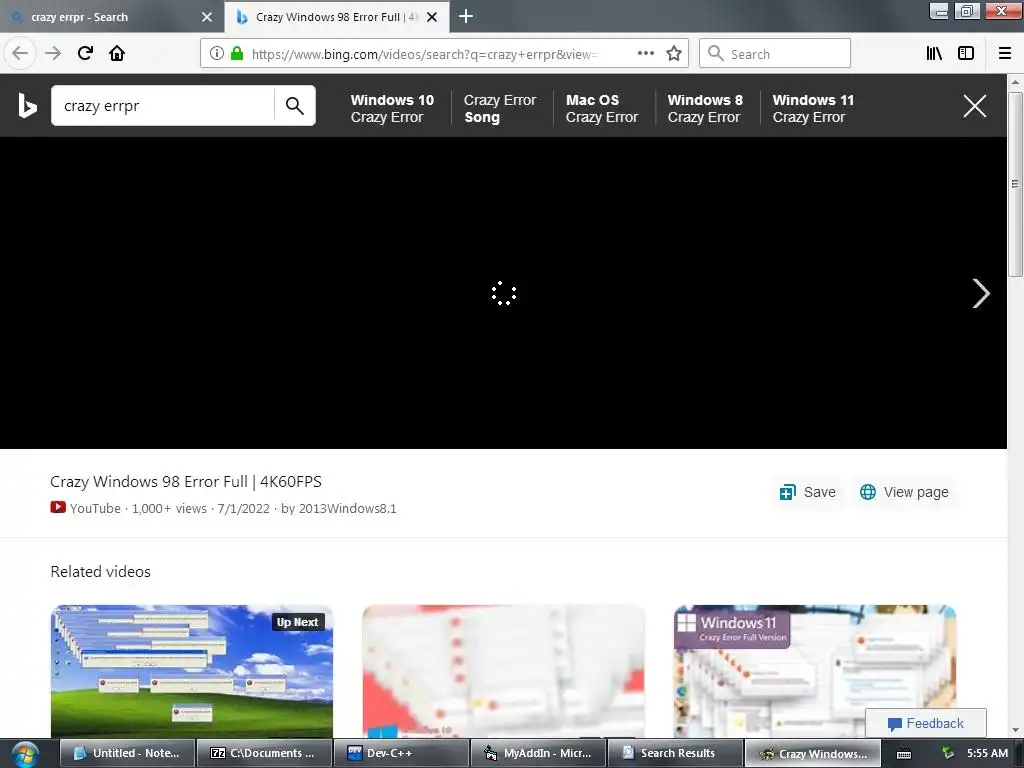The width and height of the screenshot is (1024, 768).
Task: Click the Crazy Windows taskbar button
Action: pyautogui.click(x=812, y=753)
